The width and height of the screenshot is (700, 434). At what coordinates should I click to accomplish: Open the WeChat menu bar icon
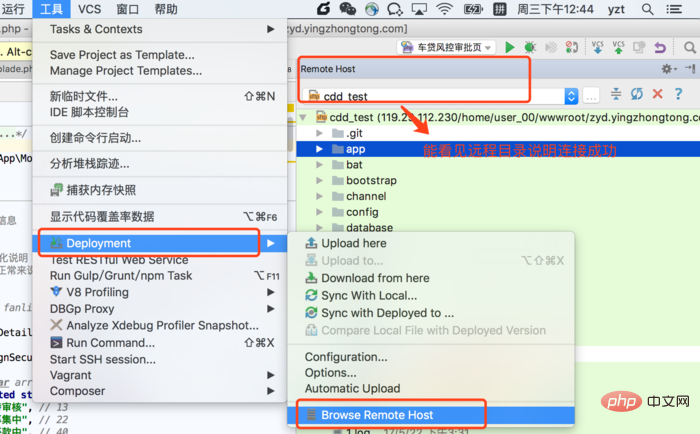[x=348, y=9]
